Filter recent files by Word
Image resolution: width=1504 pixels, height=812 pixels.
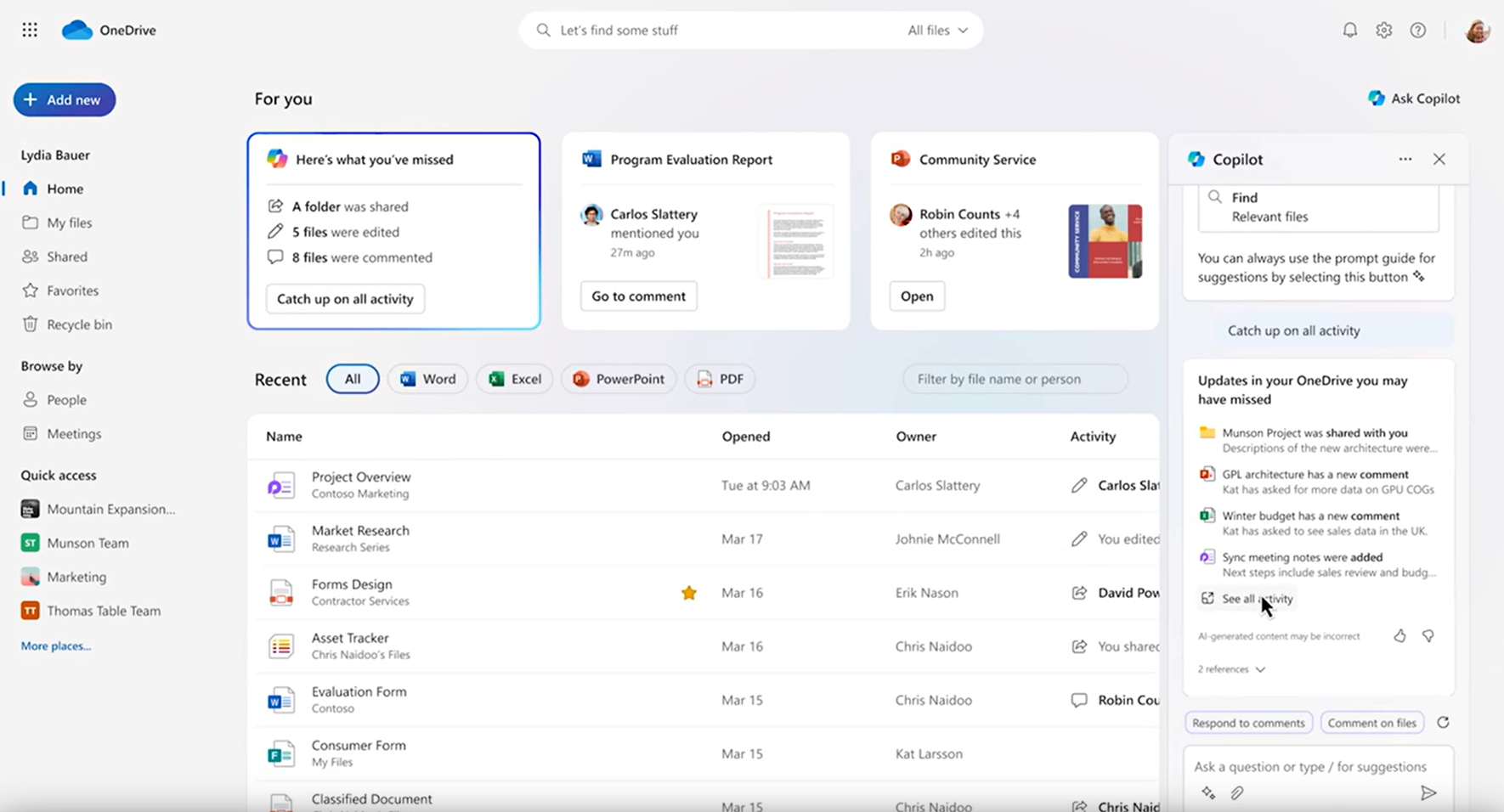tap(427, 379)
